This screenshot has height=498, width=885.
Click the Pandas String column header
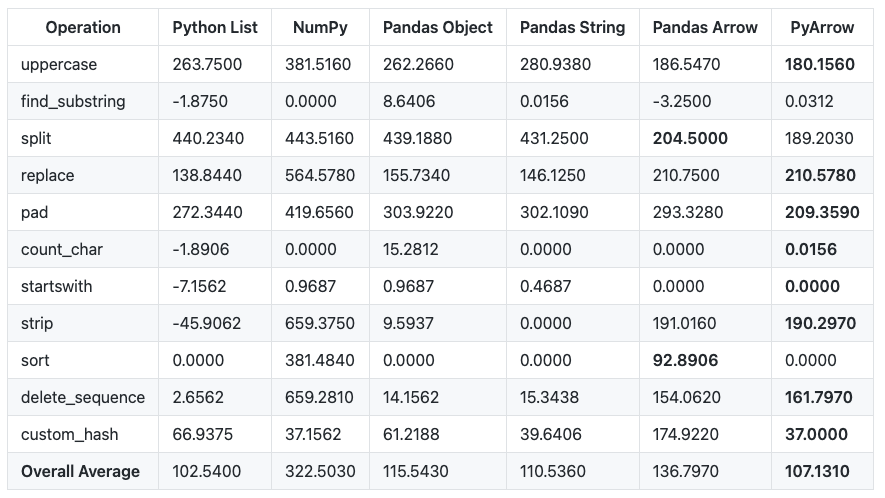click(x=572, y=27)
